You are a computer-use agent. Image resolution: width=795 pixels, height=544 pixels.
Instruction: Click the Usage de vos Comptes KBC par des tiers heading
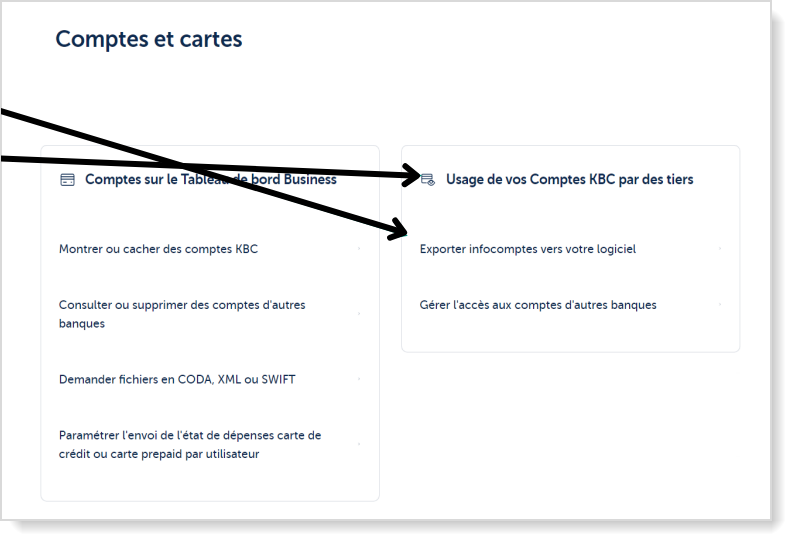tap(569, 179)
